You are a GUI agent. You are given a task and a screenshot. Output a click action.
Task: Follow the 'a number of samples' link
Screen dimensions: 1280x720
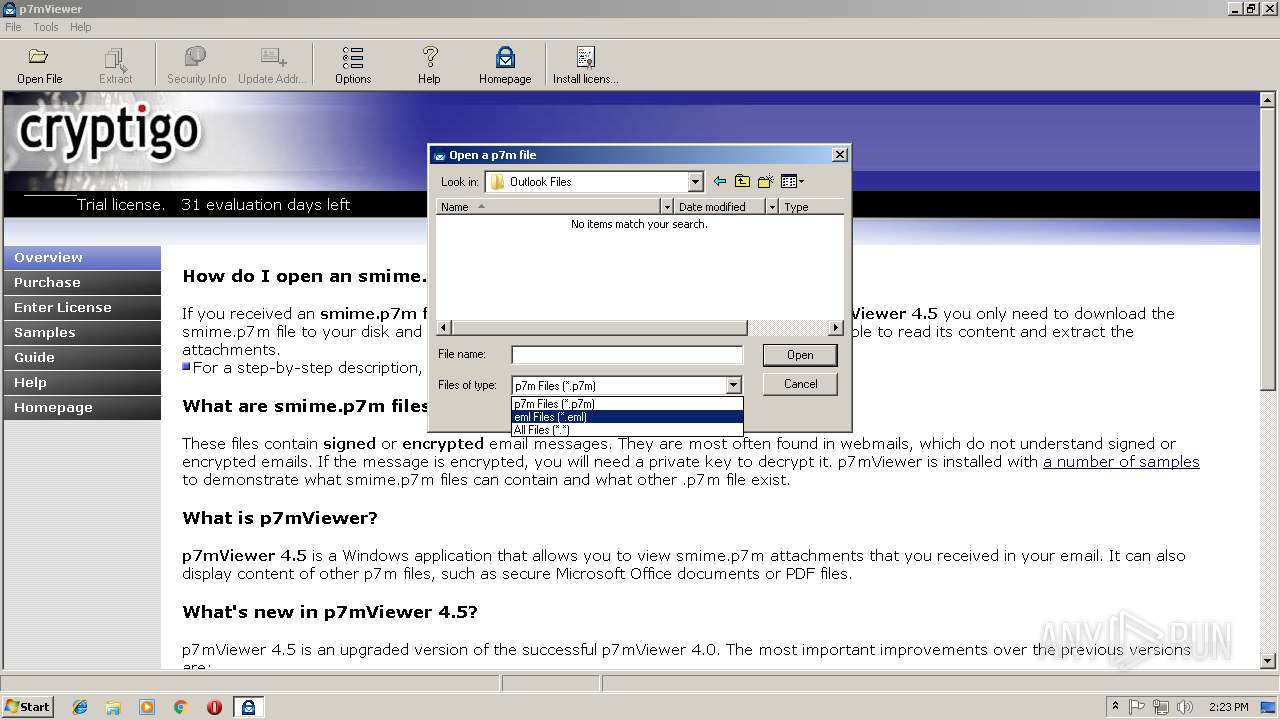tap(1121, 462)
